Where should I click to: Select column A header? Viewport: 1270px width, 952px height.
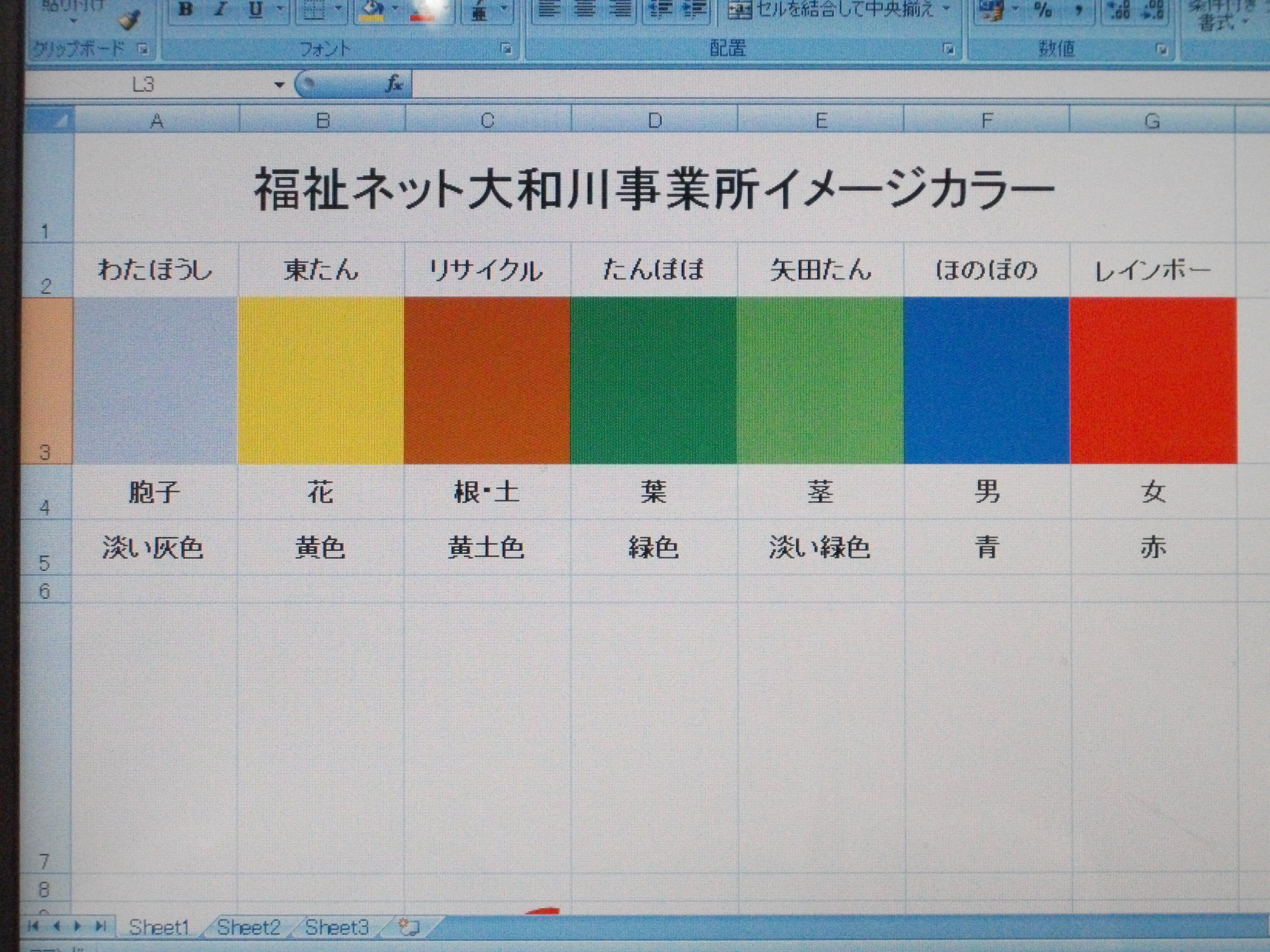pos(157,121)
